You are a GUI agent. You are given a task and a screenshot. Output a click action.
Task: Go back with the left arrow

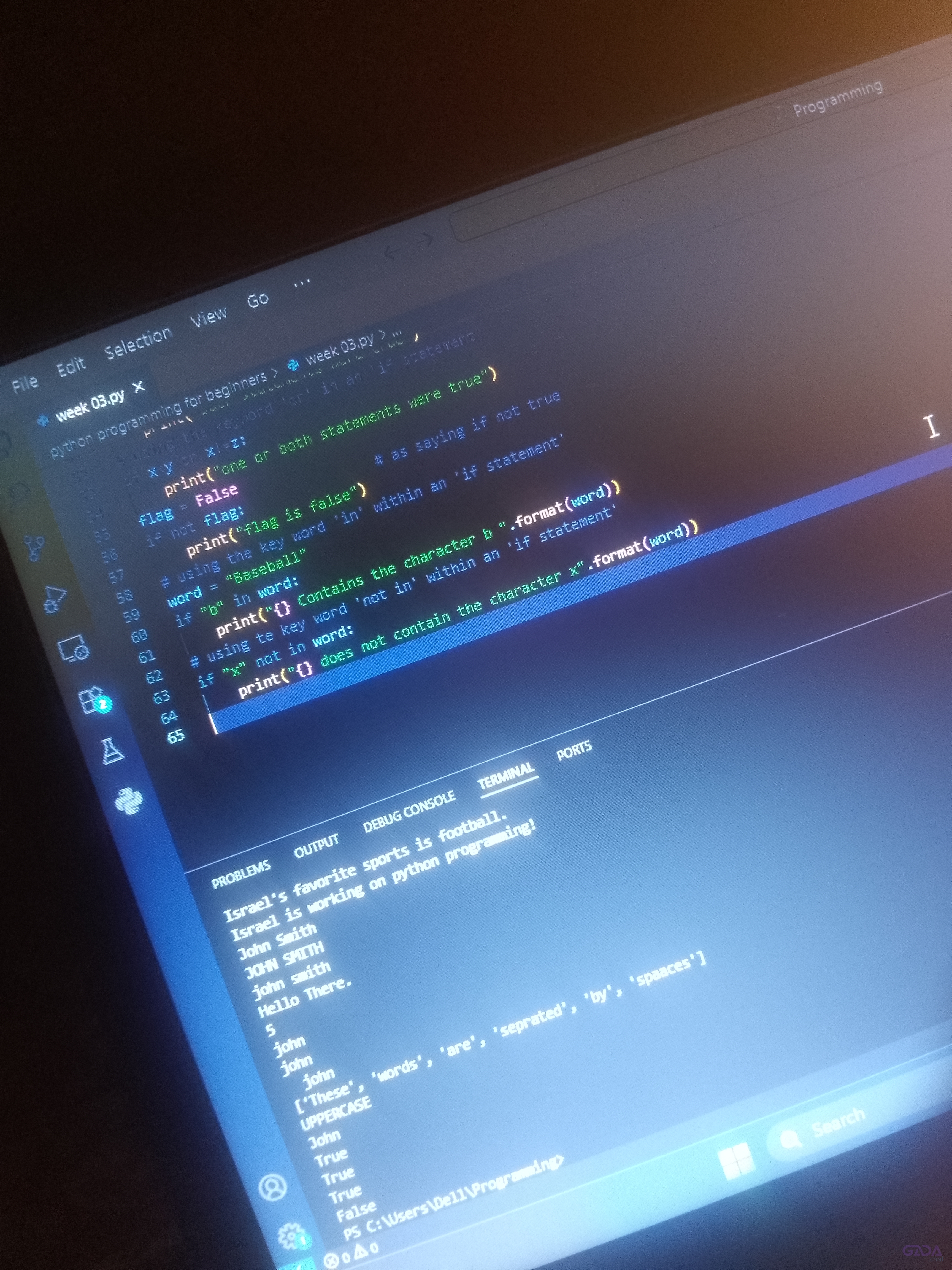391,252
